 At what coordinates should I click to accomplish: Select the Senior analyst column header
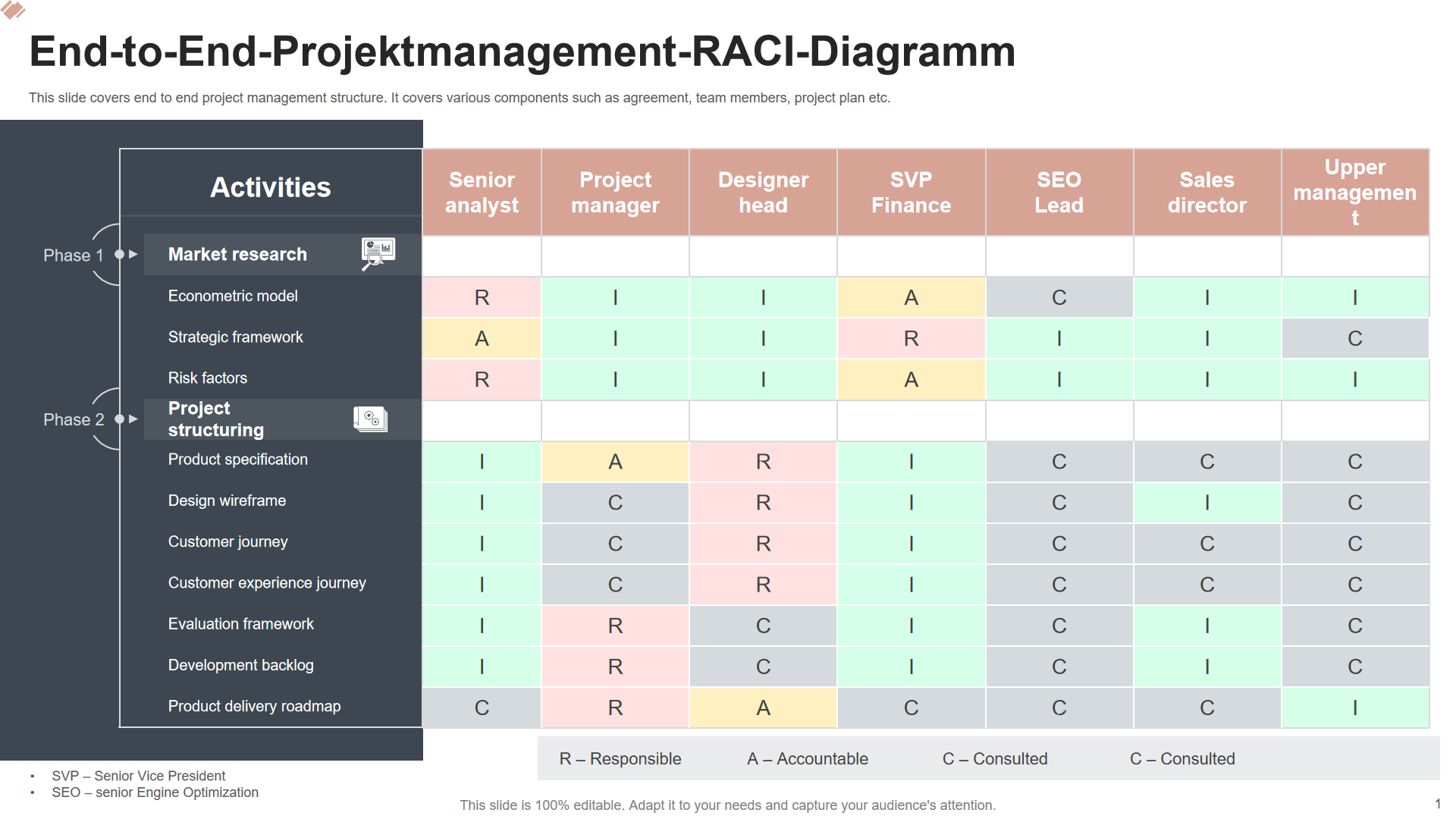pos(482,193)
